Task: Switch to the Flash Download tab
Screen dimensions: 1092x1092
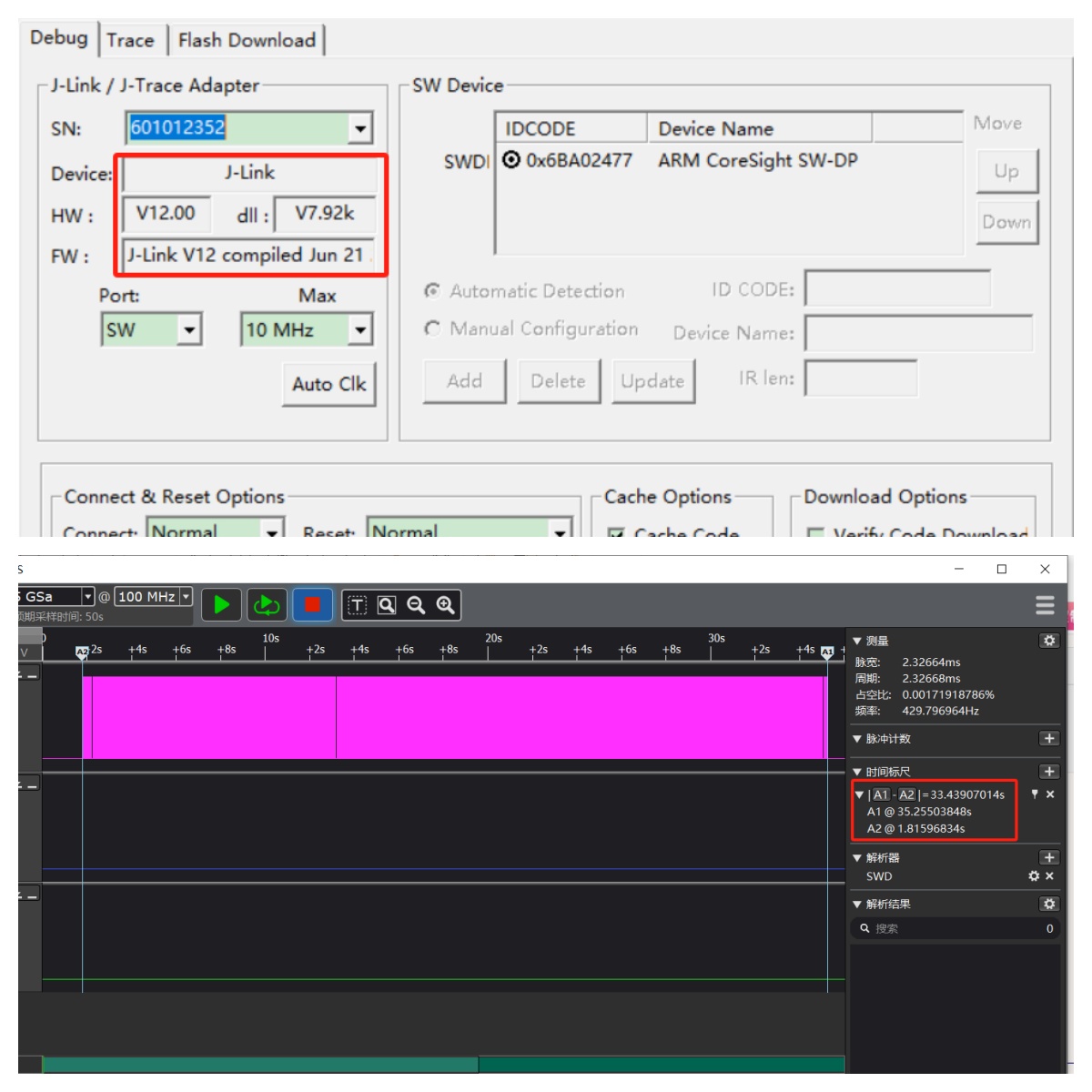Action: tap(247, 40)
